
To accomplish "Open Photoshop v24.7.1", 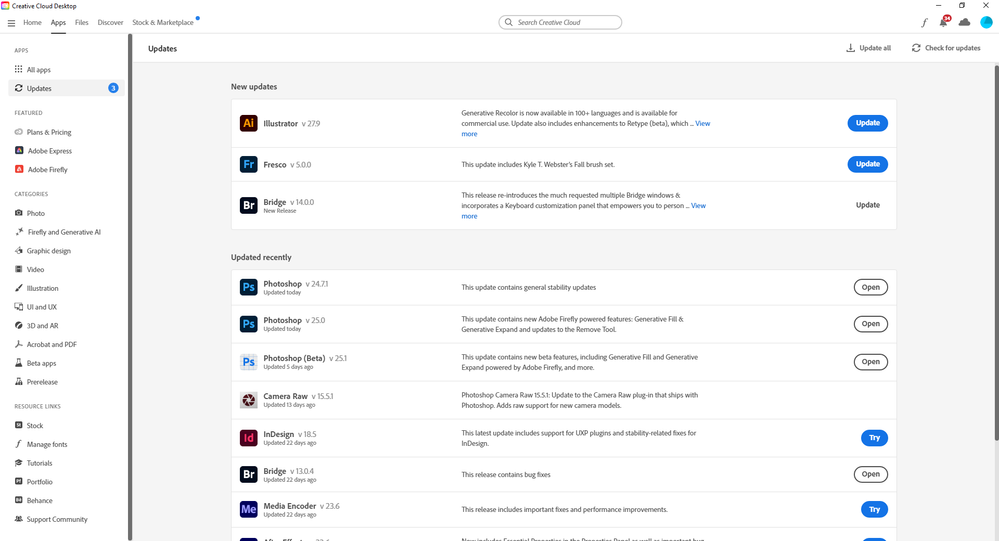I will (x=870, y=287).
